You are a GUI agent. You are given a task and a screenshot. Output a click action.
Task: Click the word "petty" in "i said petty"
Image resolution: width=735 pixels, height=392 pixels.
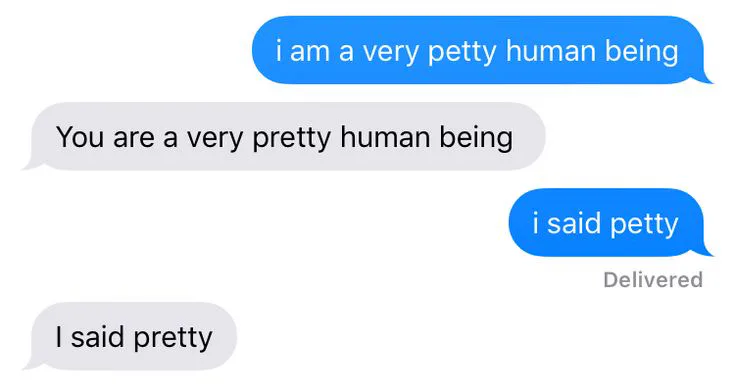[645, 225]
